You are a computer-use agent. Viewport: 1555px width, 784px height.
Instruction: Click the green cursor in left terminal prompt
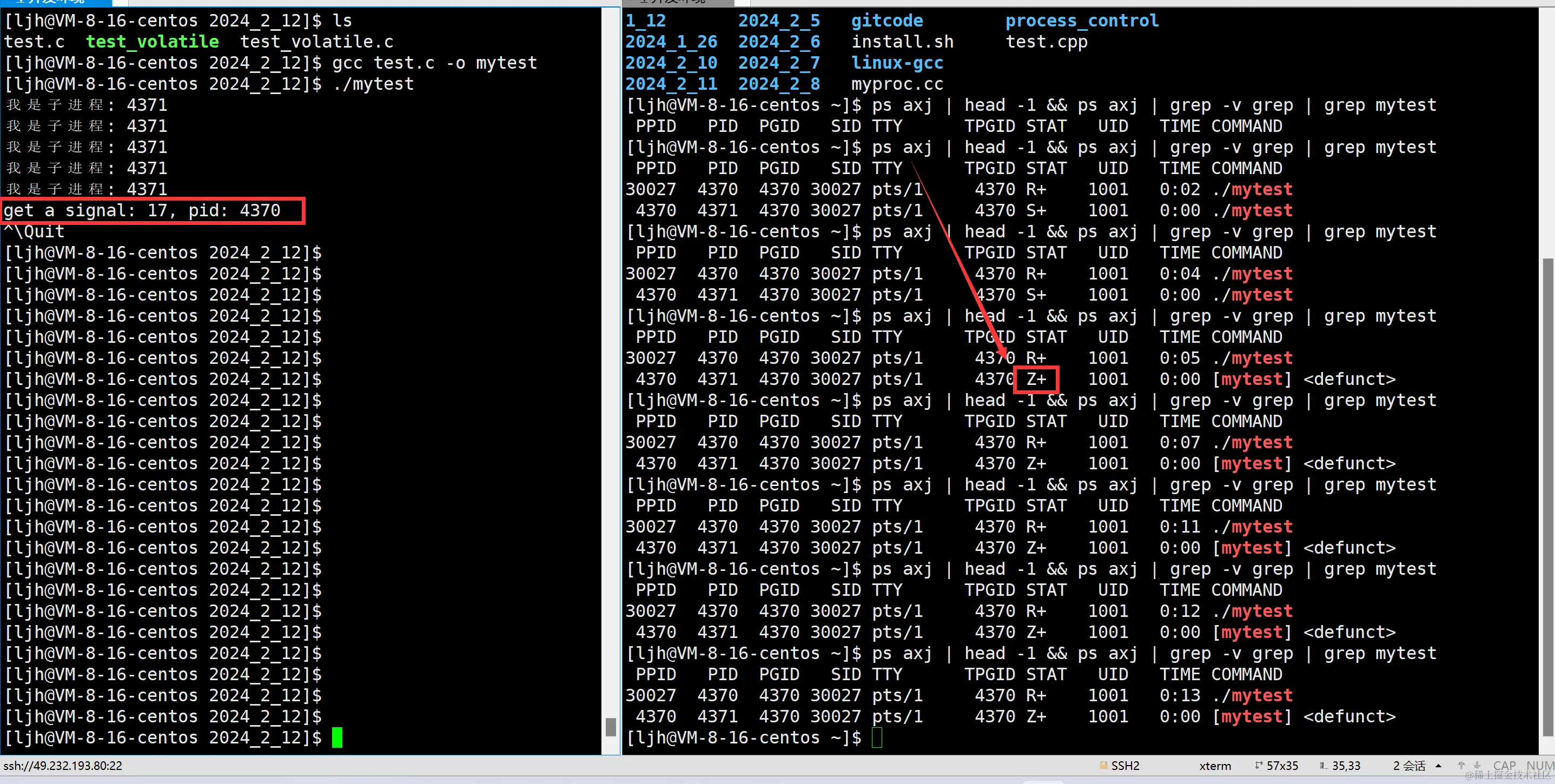pos(337,737)
